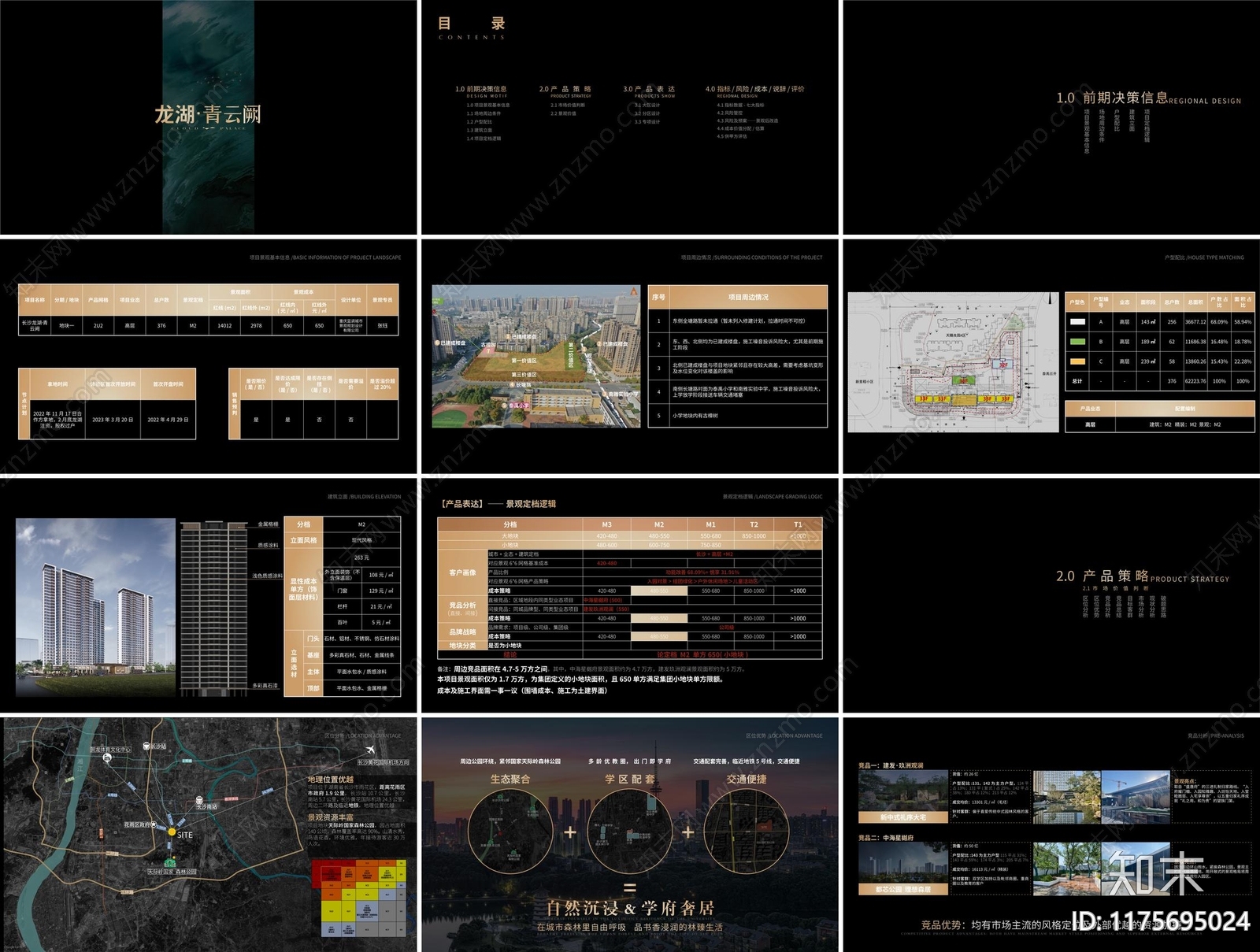Click the 地理位置优越 heading

331,780
